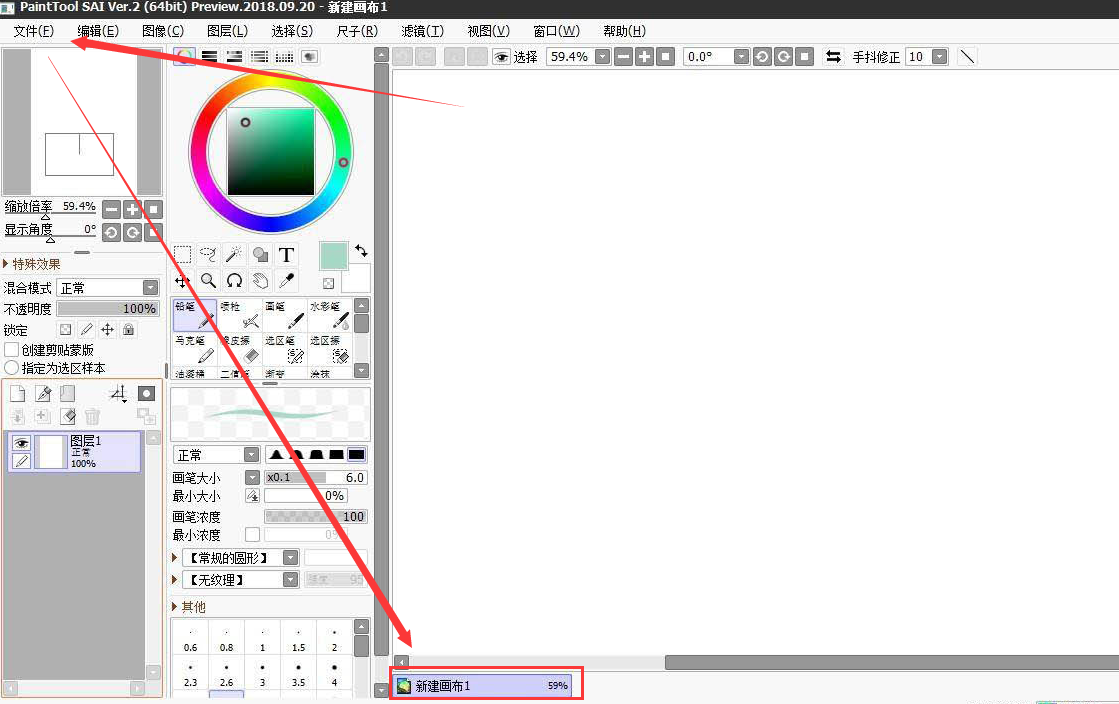Open the 编辑(E) menu

click(x=98, y=31)
